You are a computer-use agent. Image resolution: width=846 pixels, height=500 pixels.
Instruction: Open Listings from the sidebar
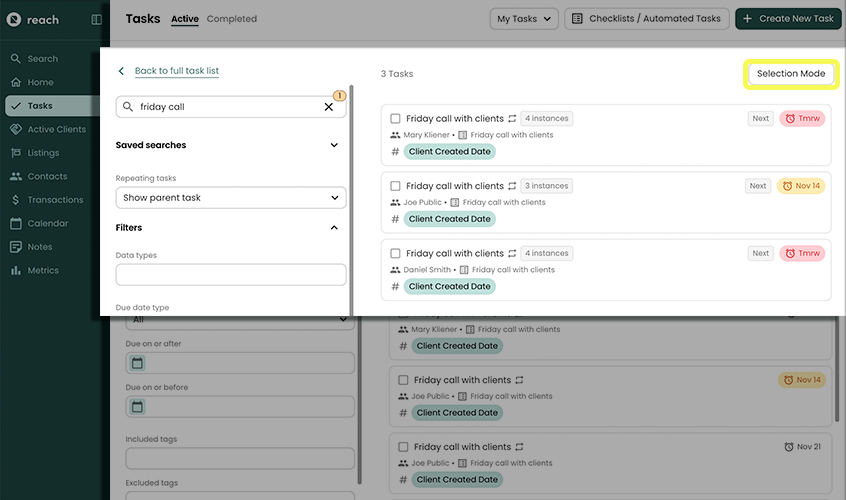pyautogui.click(x=43, y=153)
